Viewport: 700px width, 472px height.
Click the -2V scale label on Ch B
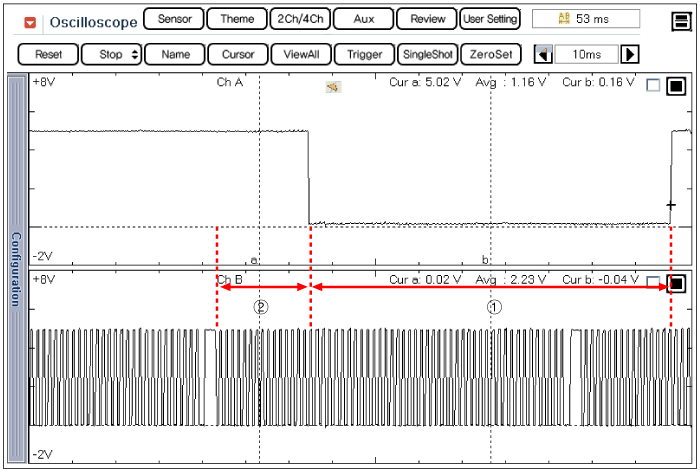[43, 455]
